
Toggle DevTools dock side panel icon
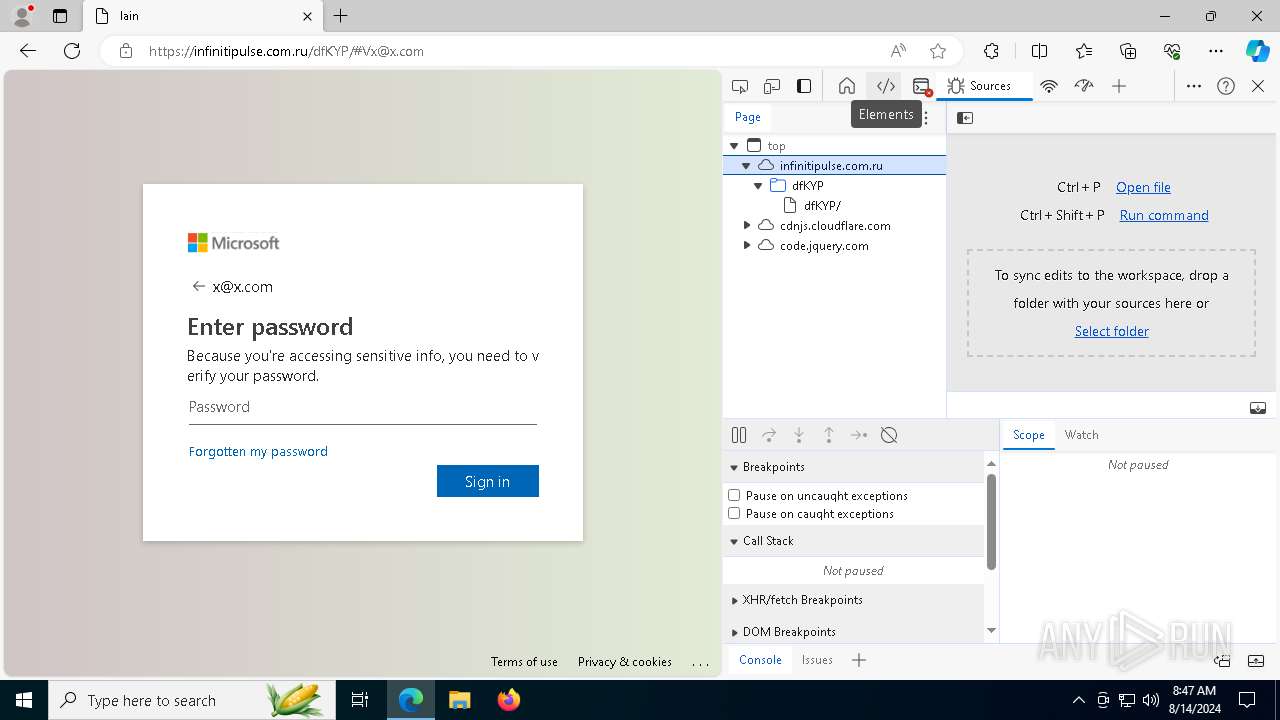click(804, 86)
